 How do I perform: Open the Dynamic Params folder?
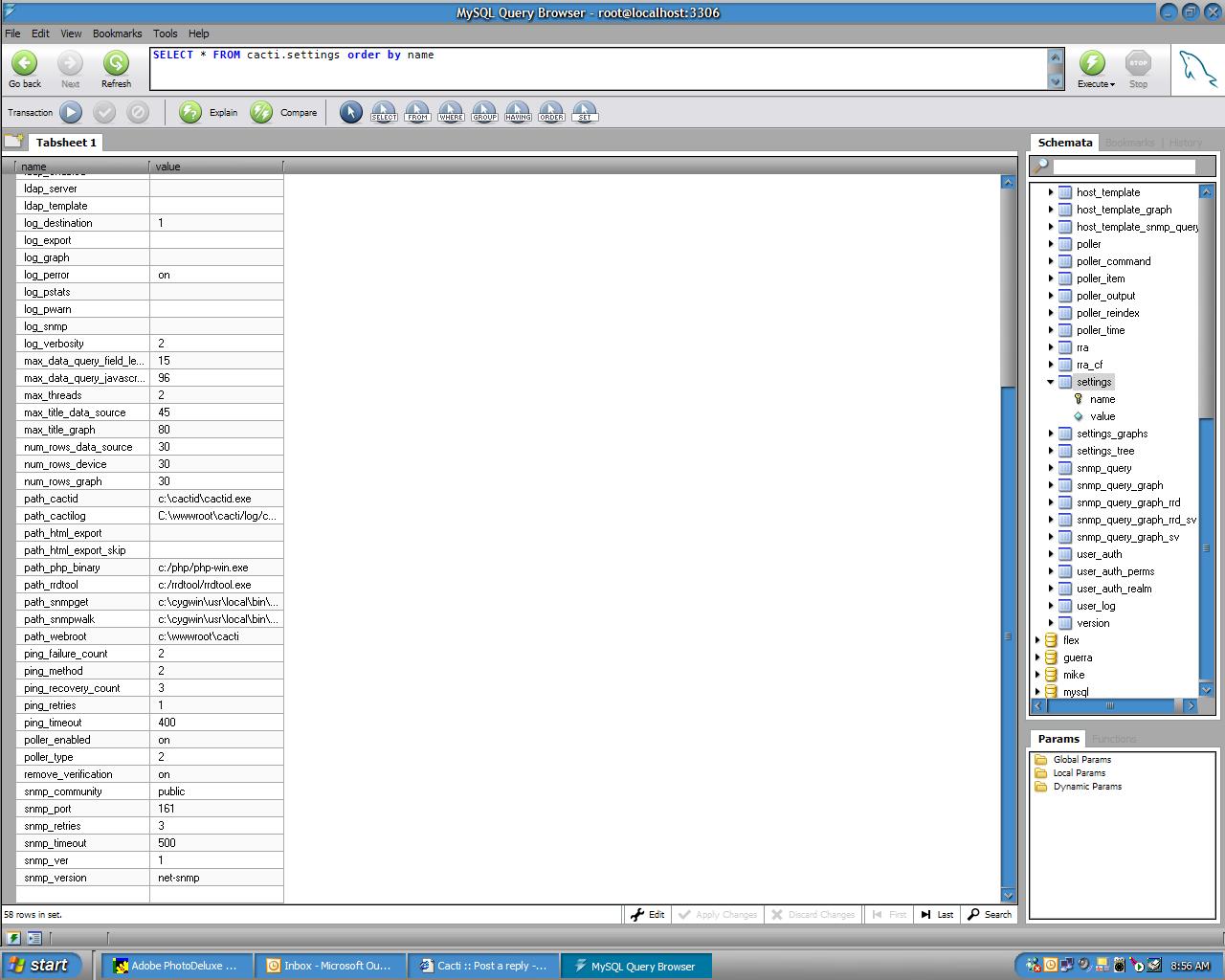click(1087, 787)
